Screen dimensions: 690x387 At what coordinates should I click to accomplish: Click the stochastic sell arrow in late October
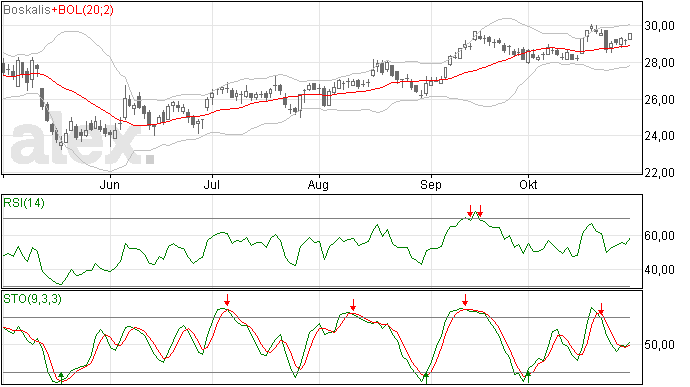tap(601, 309)
